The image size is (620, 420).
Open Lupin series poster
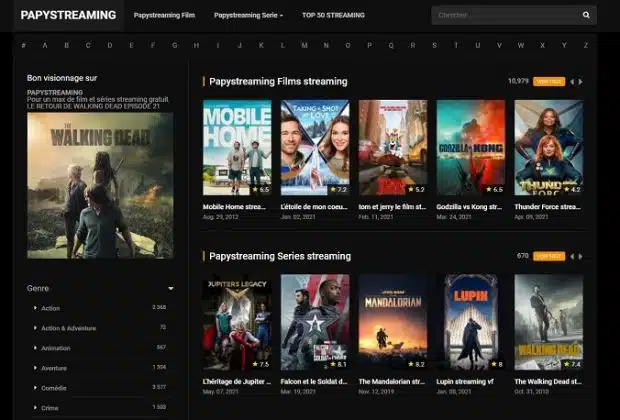click(471, 322)
